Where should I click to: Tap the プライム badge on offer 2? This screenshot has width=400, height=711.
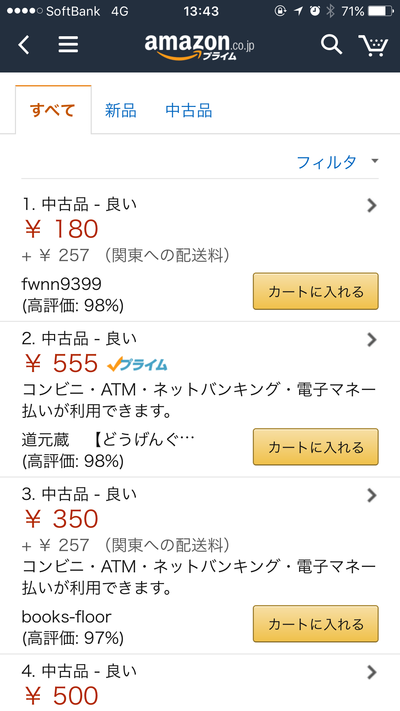137,364
